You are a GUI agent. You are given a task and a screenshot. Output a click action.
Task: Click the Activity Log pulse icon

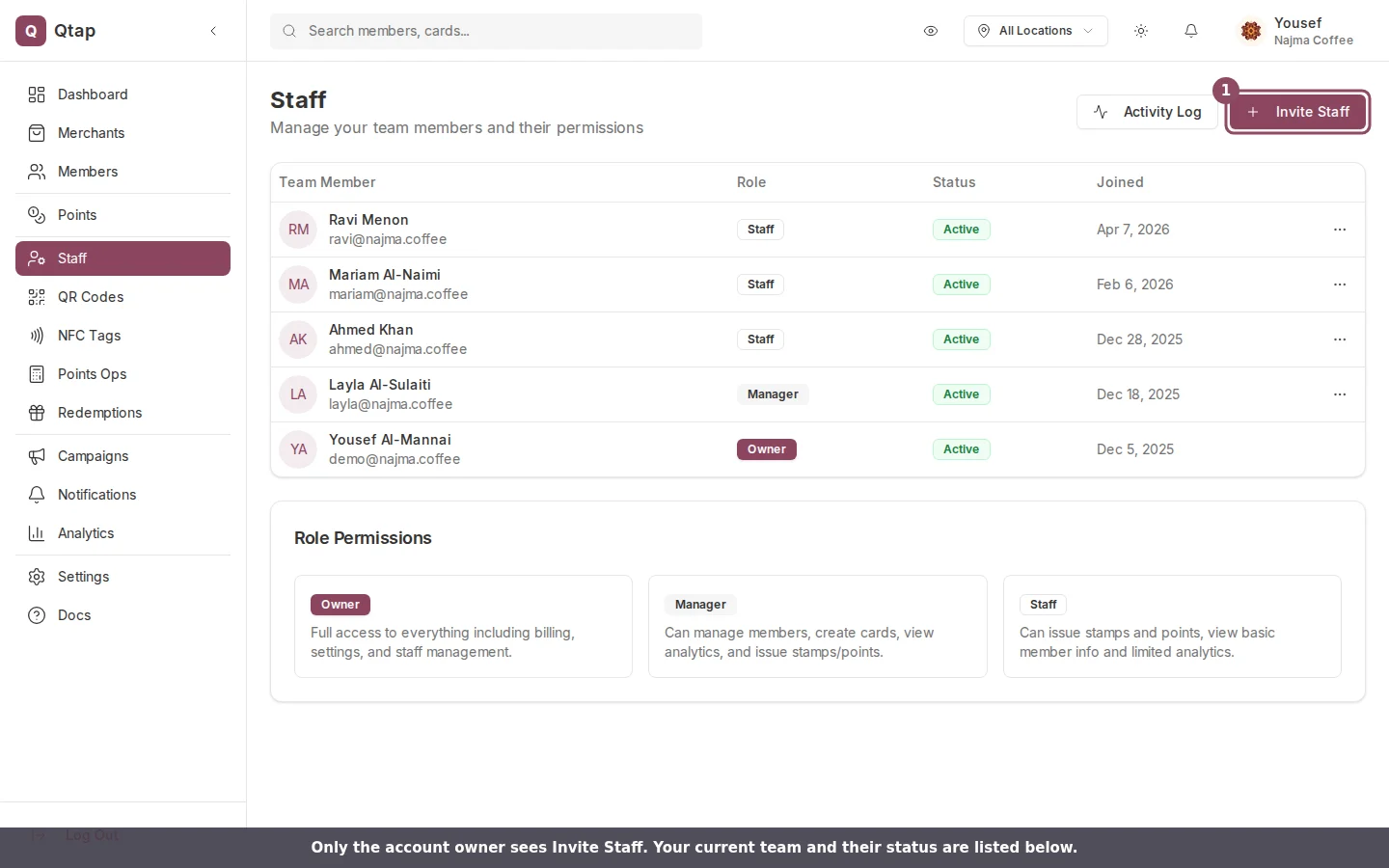pos(1101,112)
